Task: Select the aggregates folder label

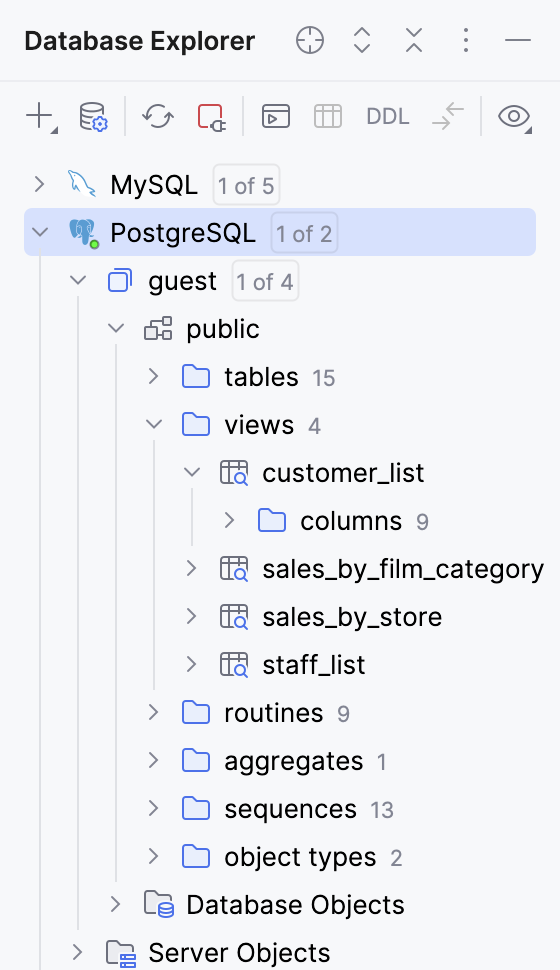Action: (293, 762)
